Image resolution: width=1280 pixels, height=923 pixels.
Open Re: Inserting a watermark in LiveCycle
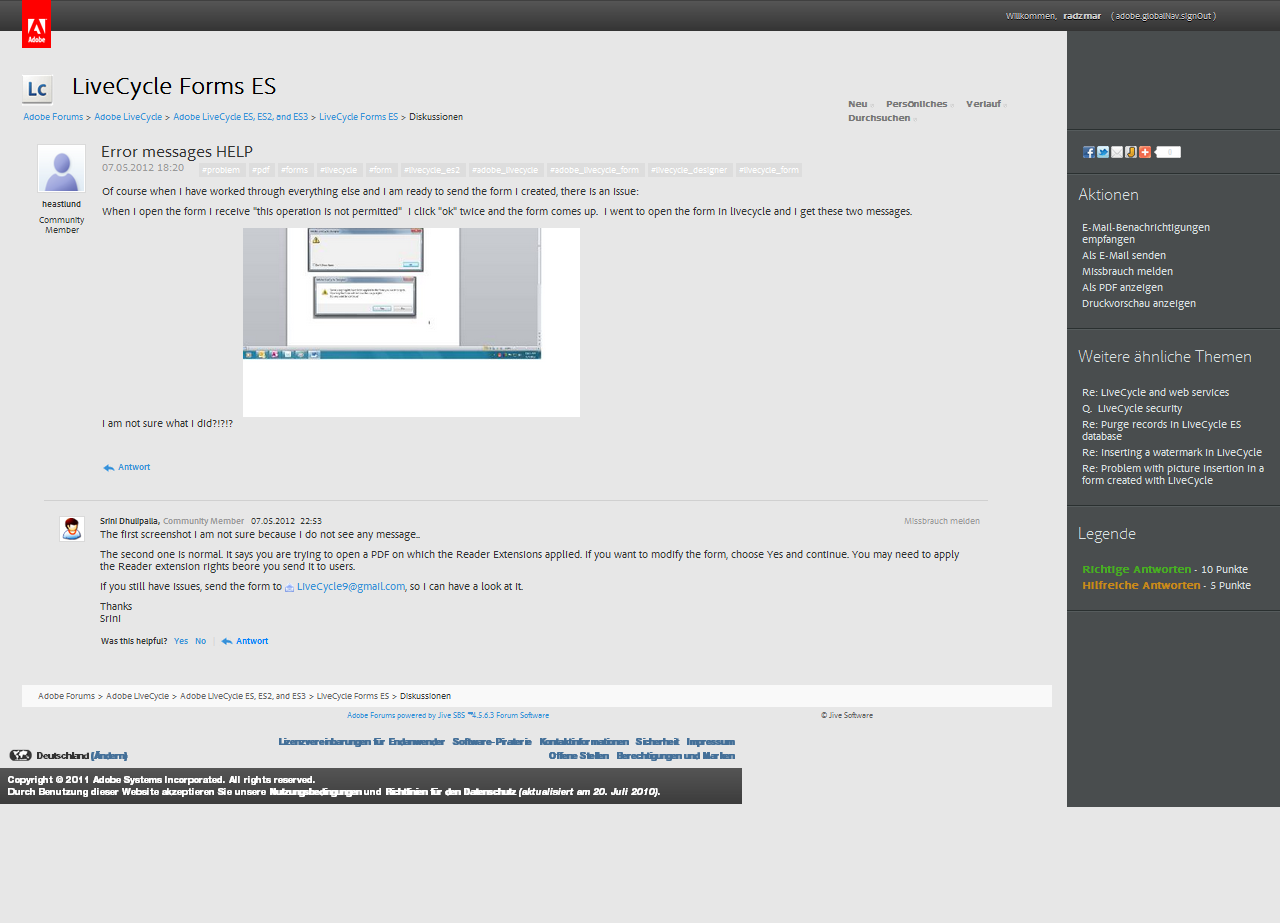coord(1172,452)
